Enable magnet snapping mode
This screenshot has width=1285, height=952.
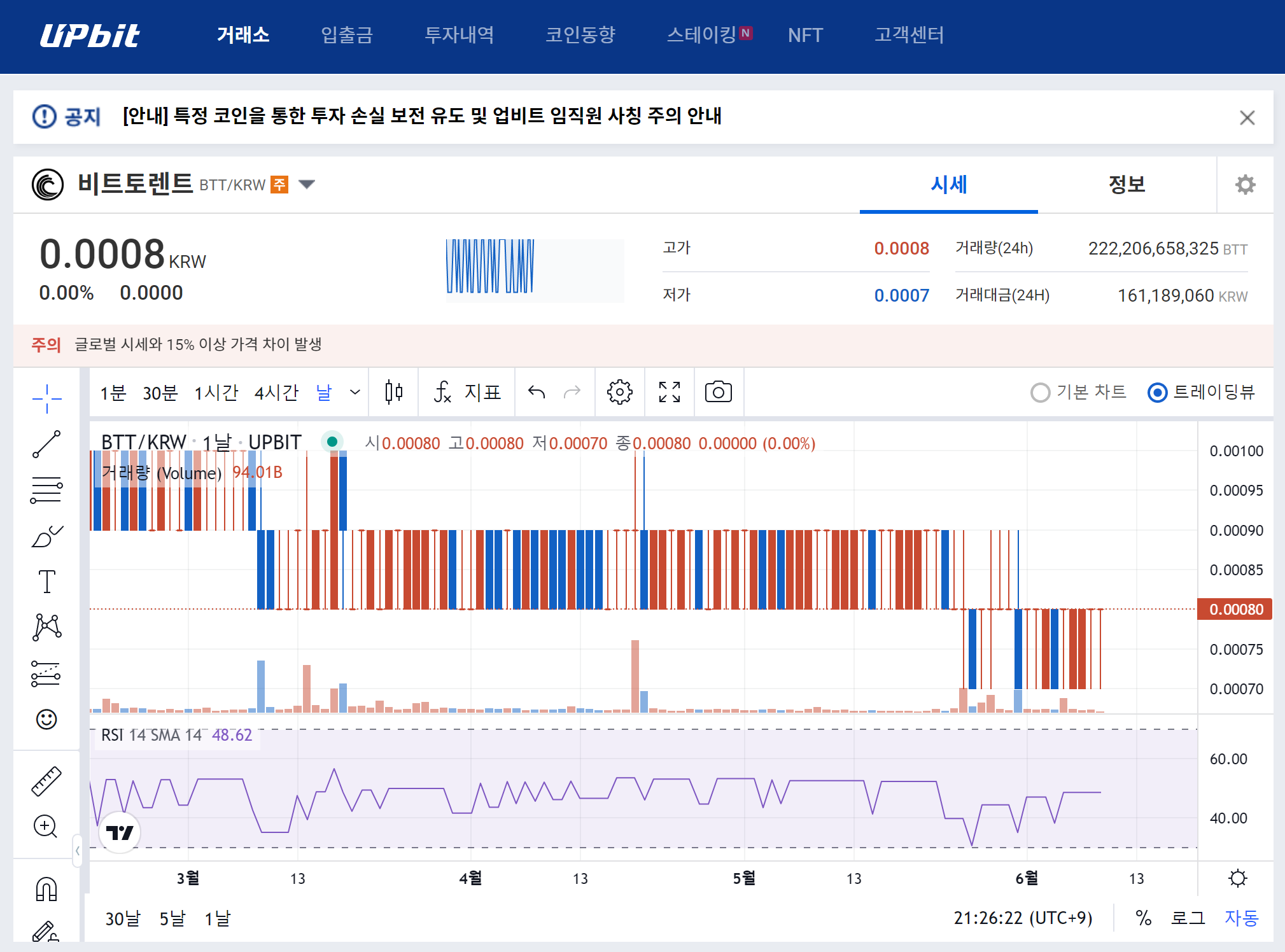click(46, 889)
